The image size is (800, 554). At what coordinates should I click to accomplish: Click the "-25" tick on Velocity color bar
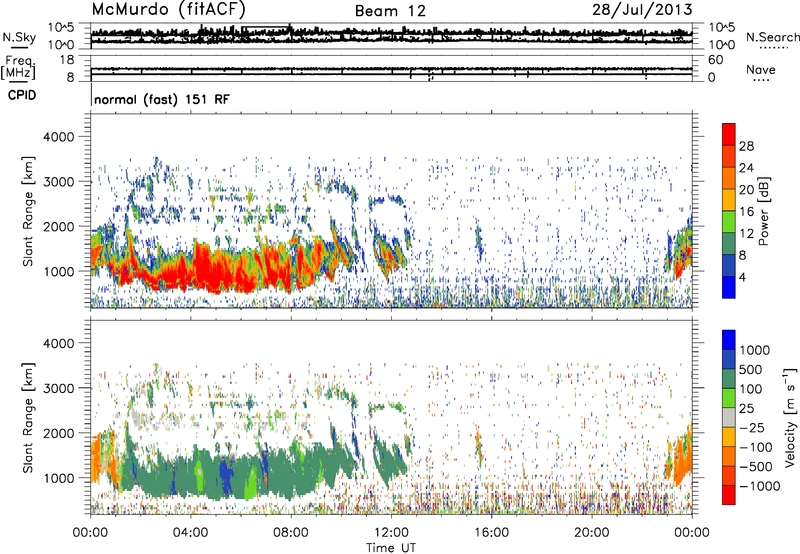click(x=752, y=427)
